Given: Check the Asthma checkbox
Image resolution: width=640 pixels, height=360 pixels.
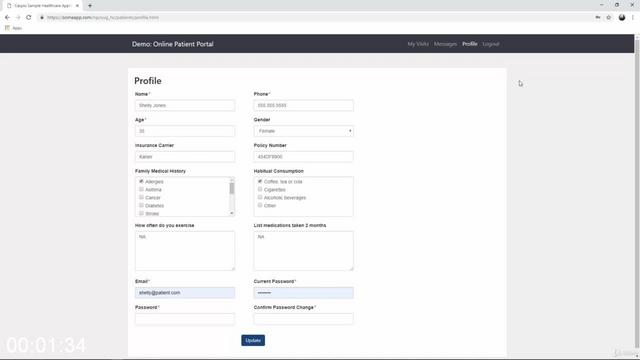Looking at the screenshot, I should (x=141, y=189).
